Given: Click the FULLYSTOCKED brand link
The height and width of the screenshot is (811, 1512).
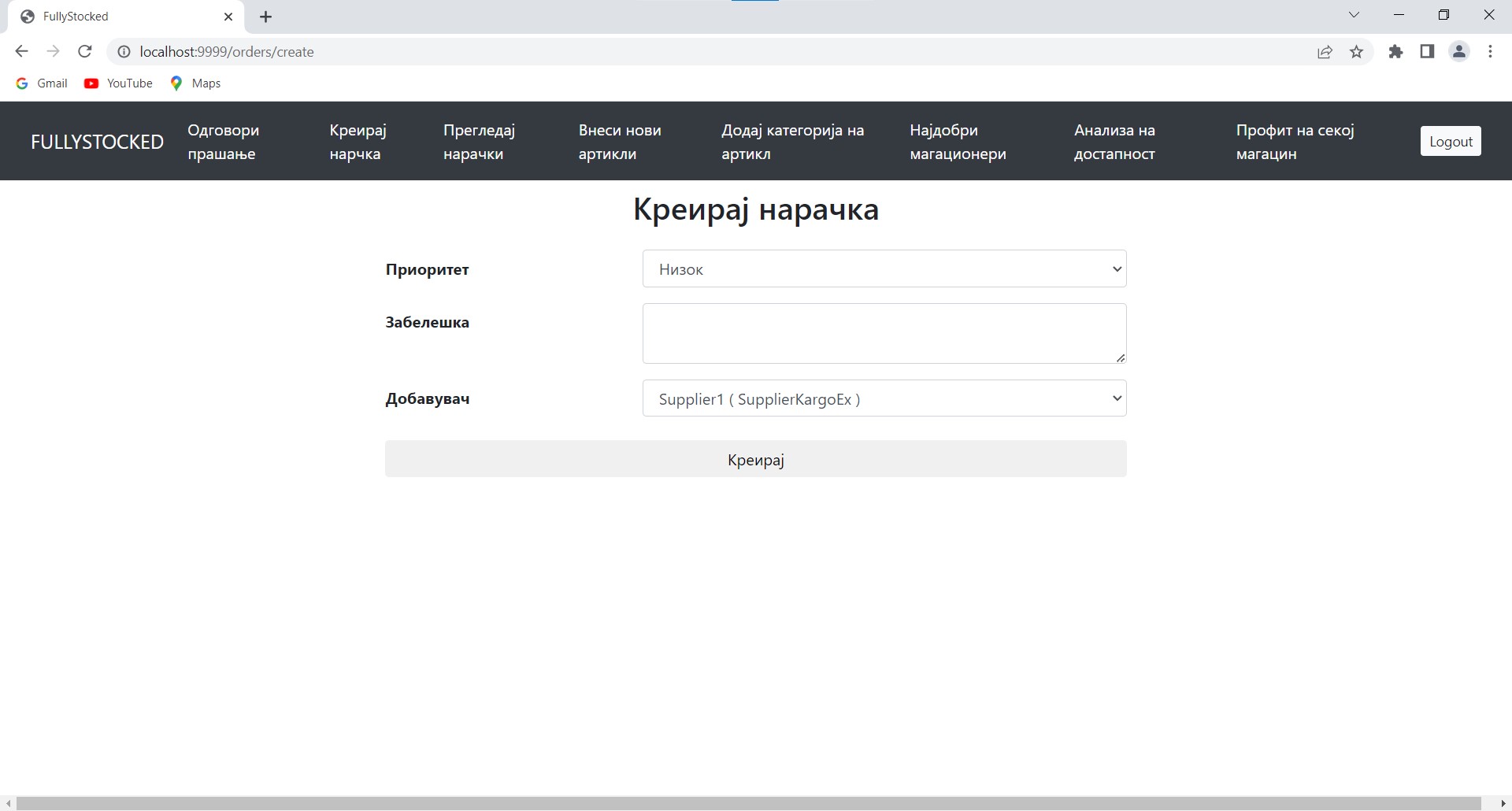Looking at the screenshot, I should 97,142.
